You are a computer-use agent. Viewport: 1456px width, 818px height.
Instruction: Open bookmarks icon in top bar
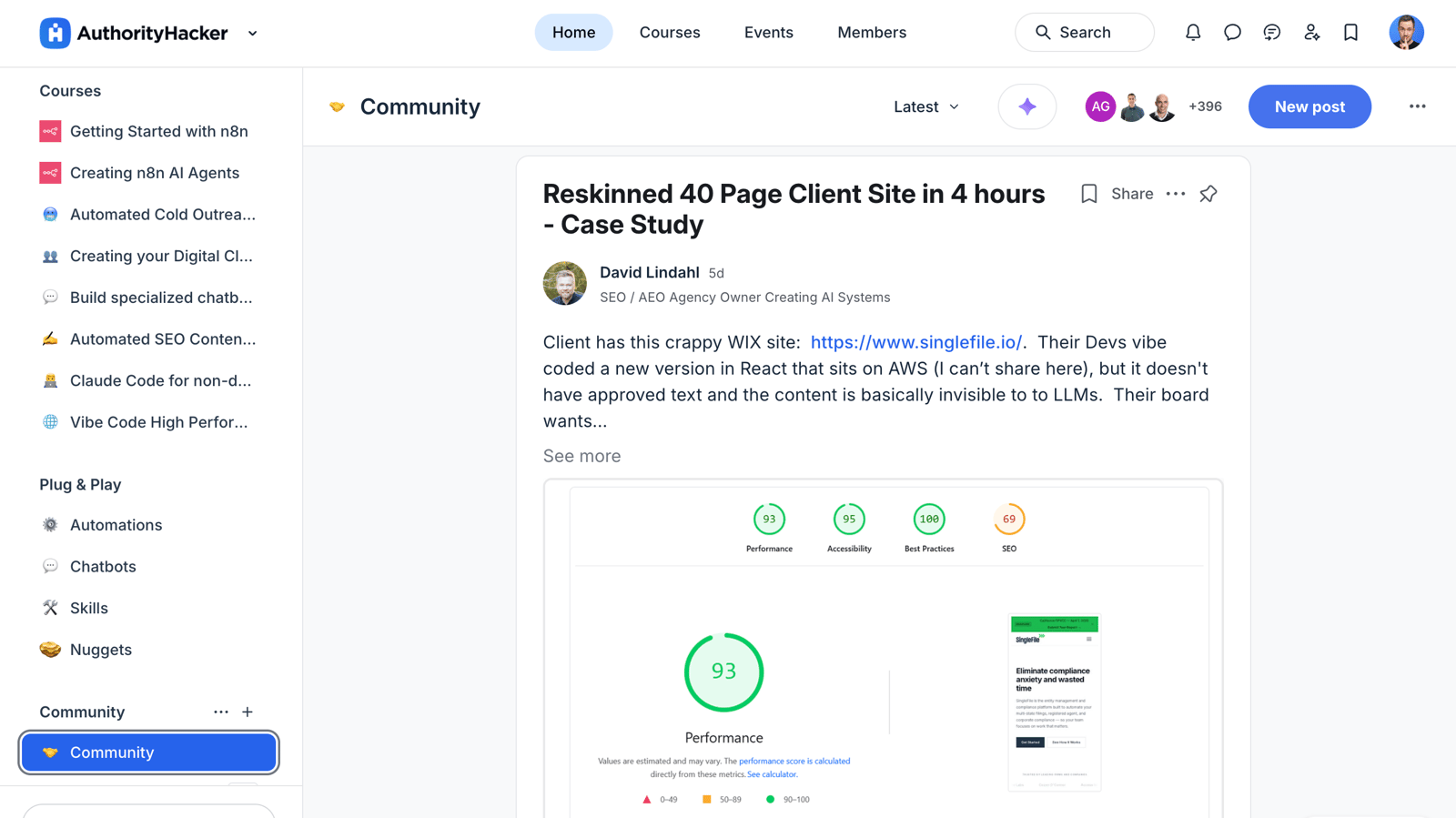(1350, 33)
